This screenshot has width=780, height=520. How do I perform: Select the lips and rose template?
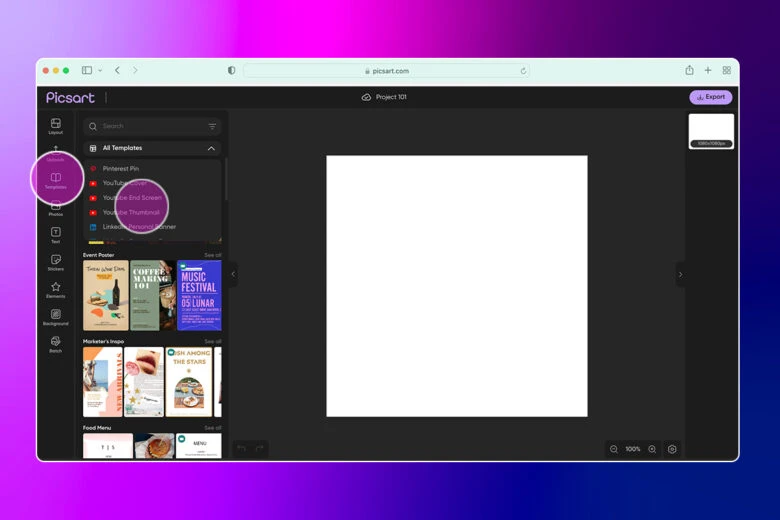pos(144,382)
